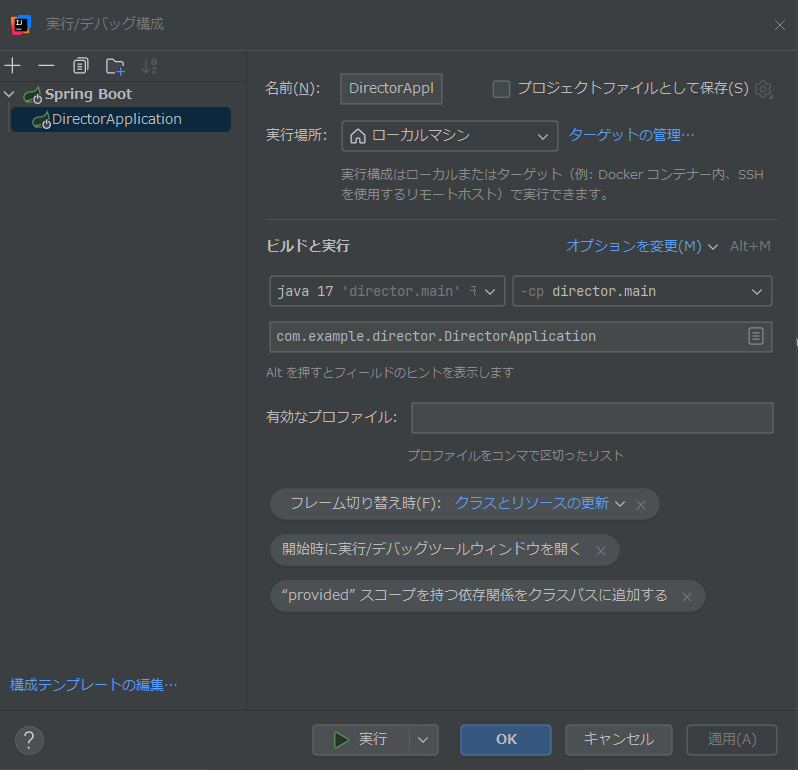Open help with the question mark button
The image size is (798, 770).
[x=29, y=740]
